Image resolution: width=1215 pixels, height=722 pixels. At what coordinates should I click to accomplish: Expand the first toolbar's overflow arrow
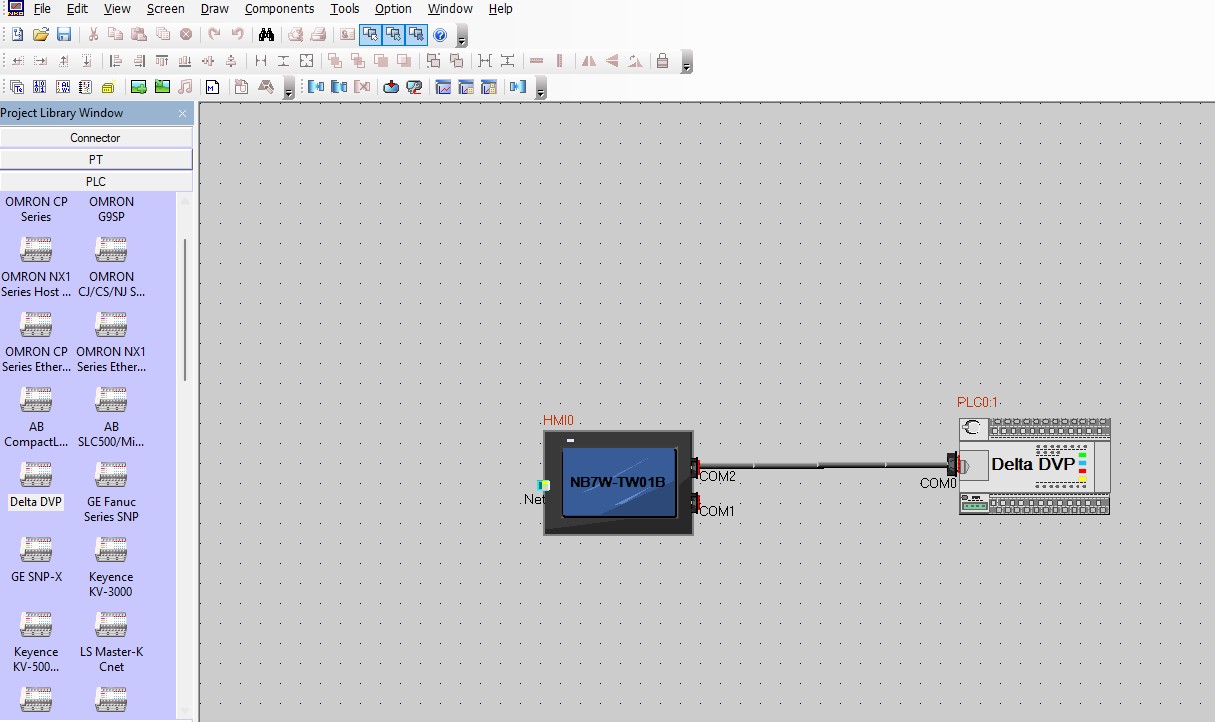click(461, 39)
